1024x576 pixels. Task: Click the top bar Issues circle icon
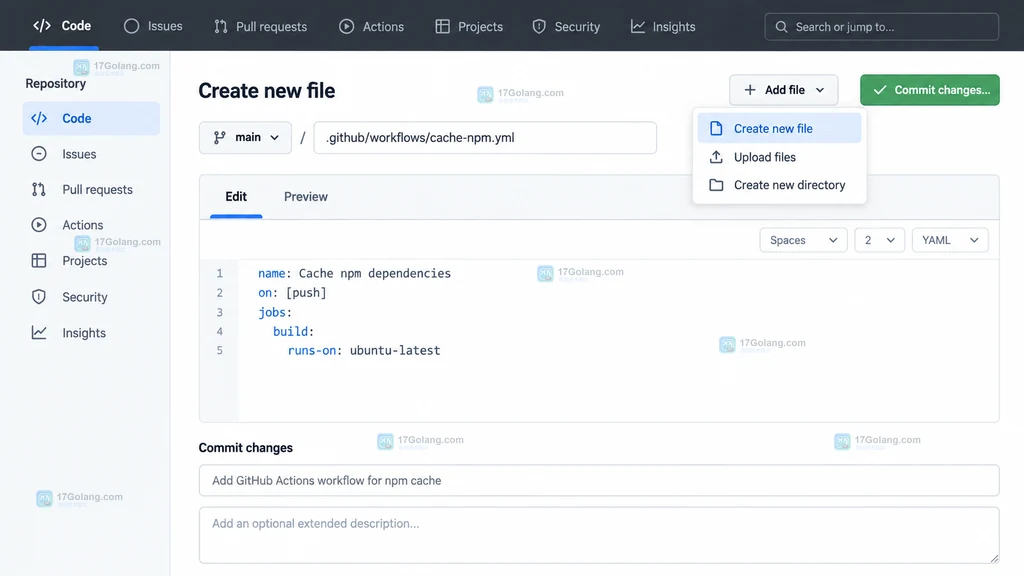pos(131,26)
